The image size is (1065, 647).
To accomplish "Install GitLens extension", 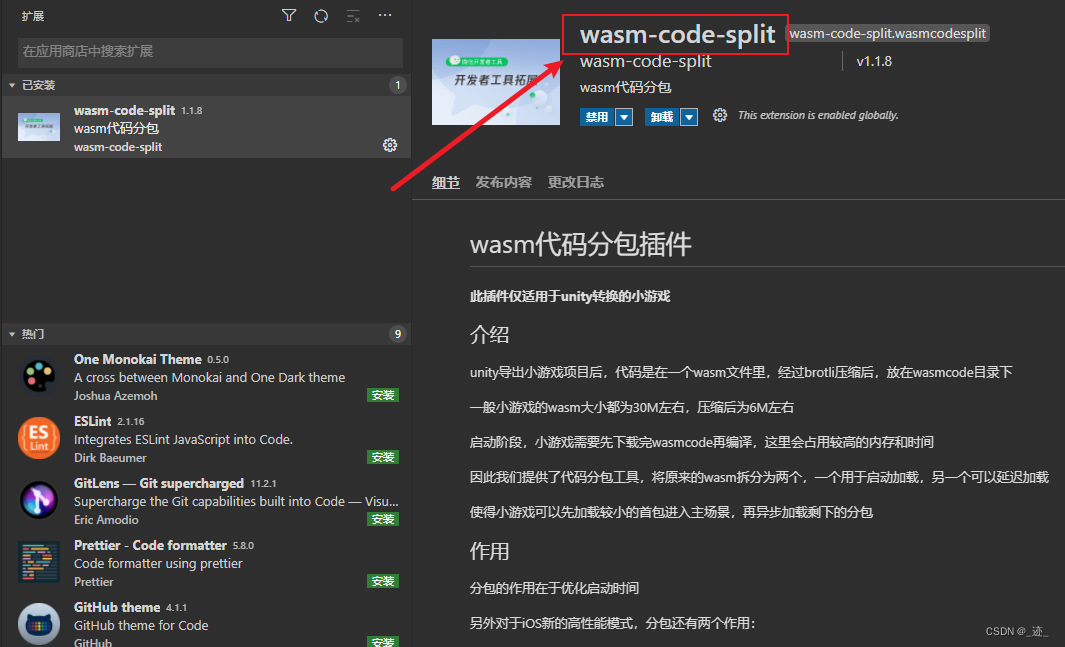I will point(383,519).
